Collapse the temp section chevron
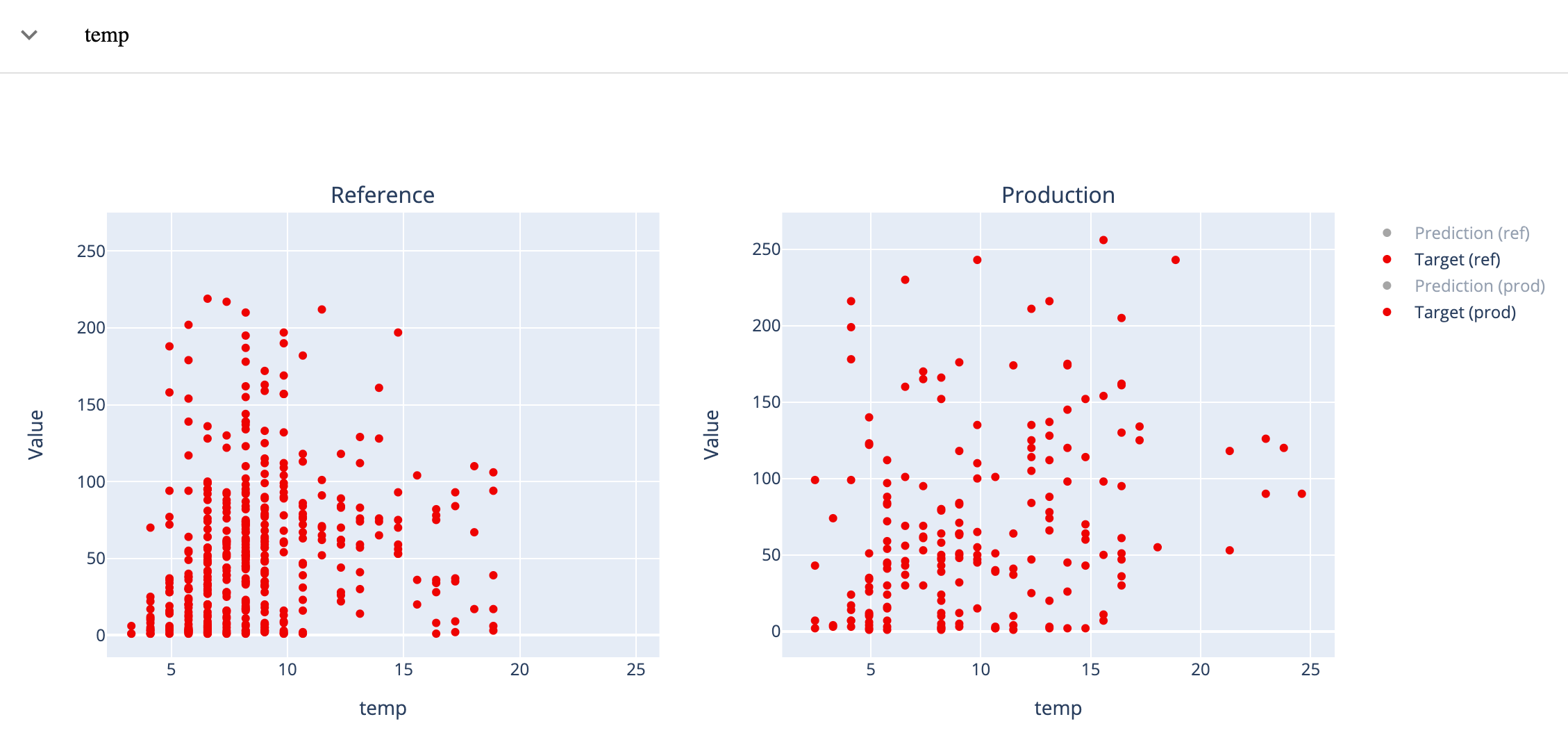The image size is (1568, 742). 29,35
